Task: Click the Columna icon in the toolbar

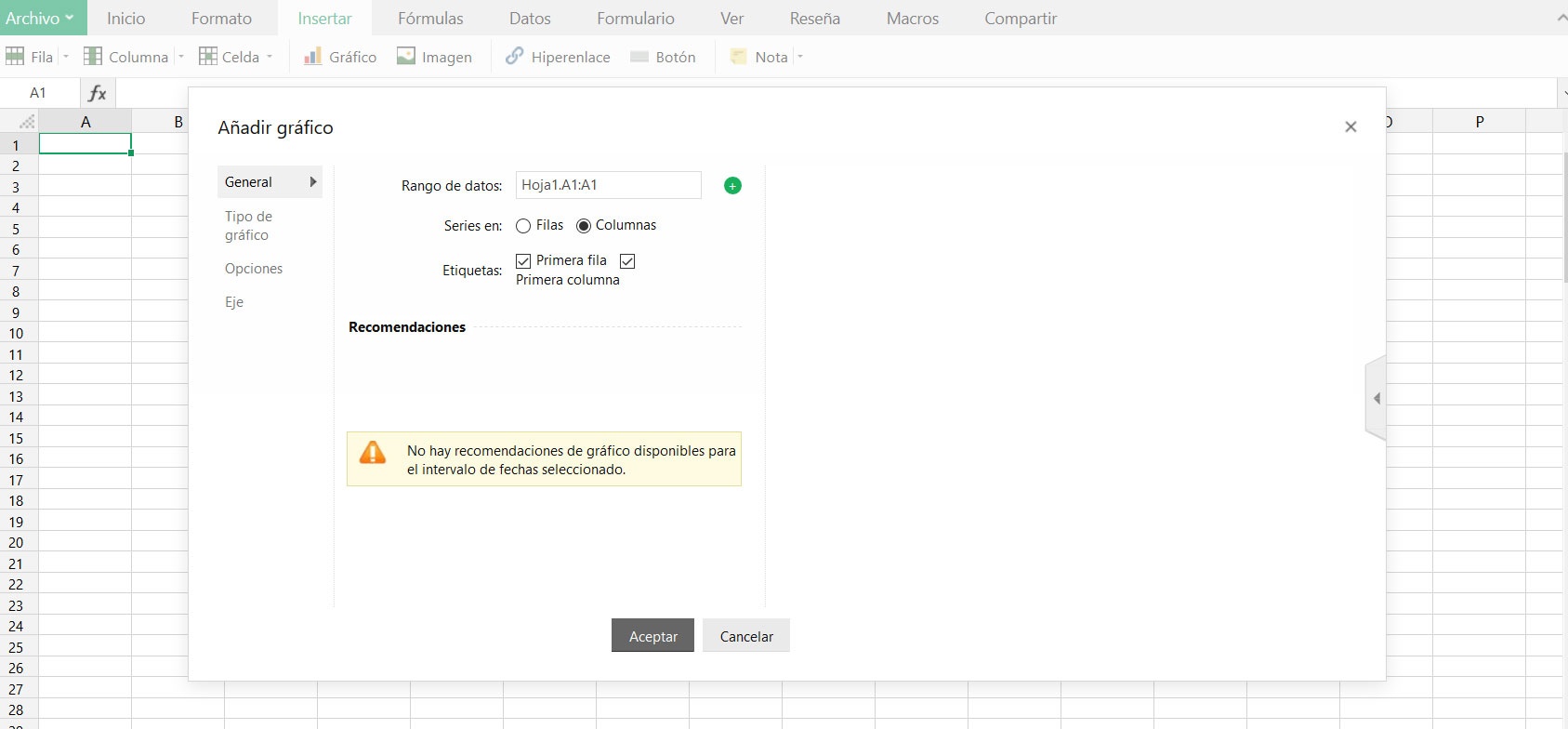Action: (x=93, y=57)
